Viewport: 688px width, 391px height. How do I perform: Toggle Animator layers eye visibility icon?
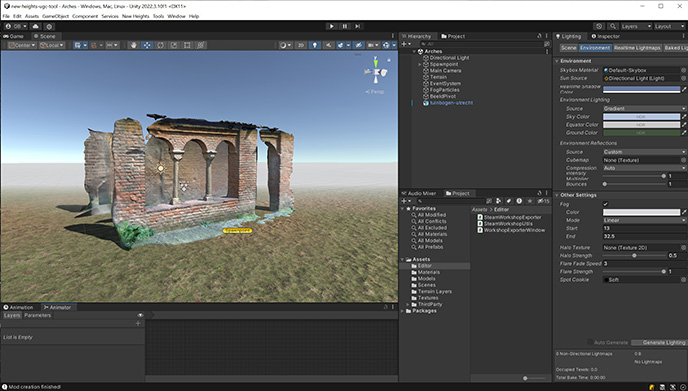pos(140,315)
